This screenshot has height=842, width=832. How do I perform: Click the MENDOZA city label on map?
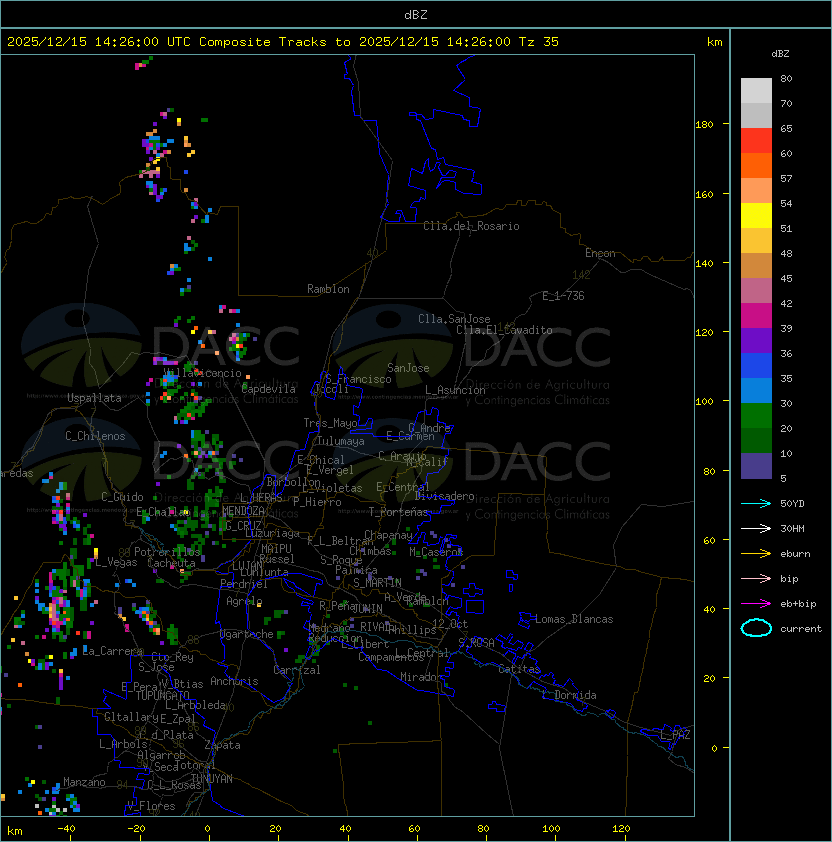244,511
